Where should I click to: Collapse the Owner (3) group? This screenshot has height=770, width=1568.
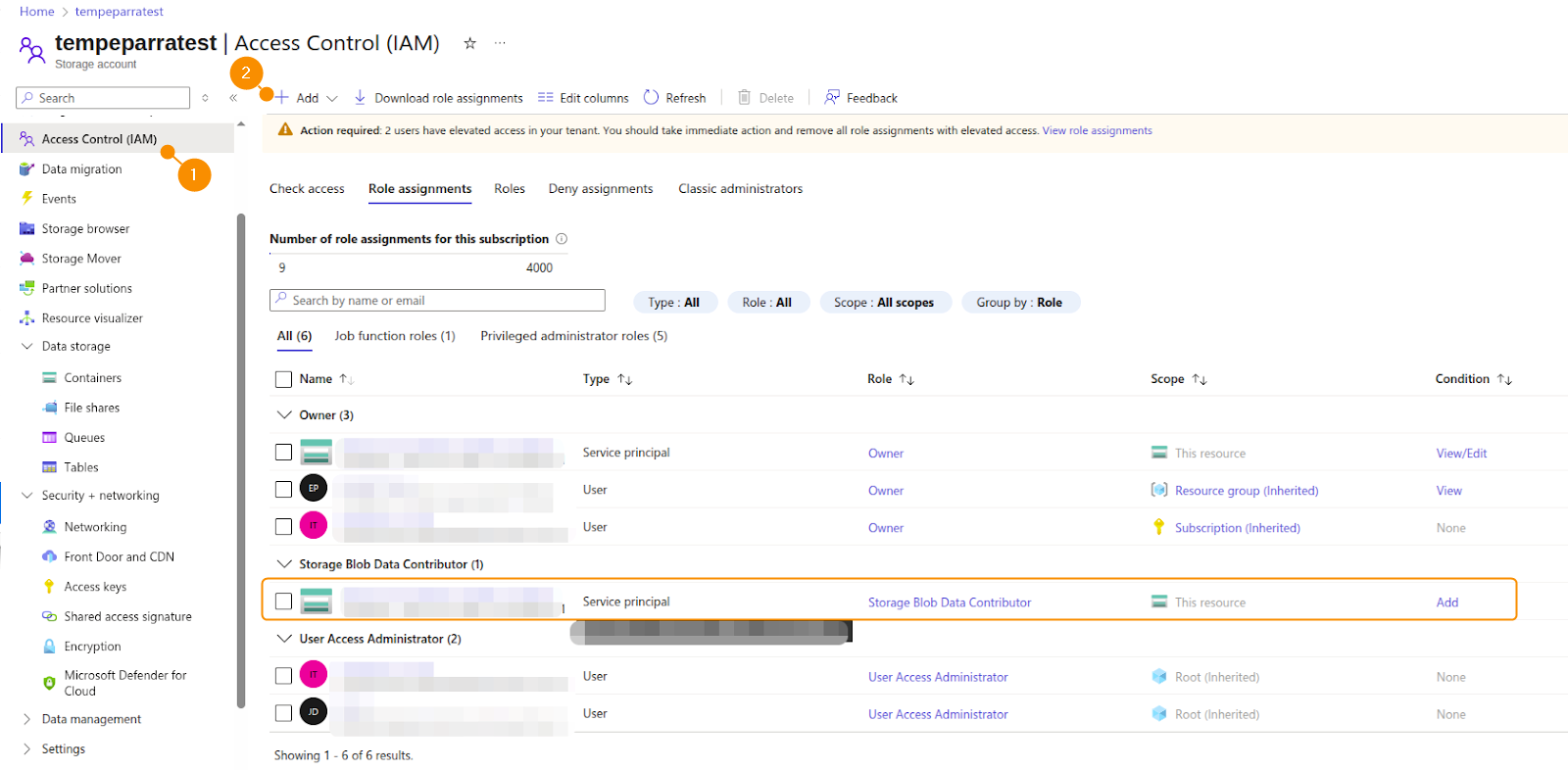284,415
